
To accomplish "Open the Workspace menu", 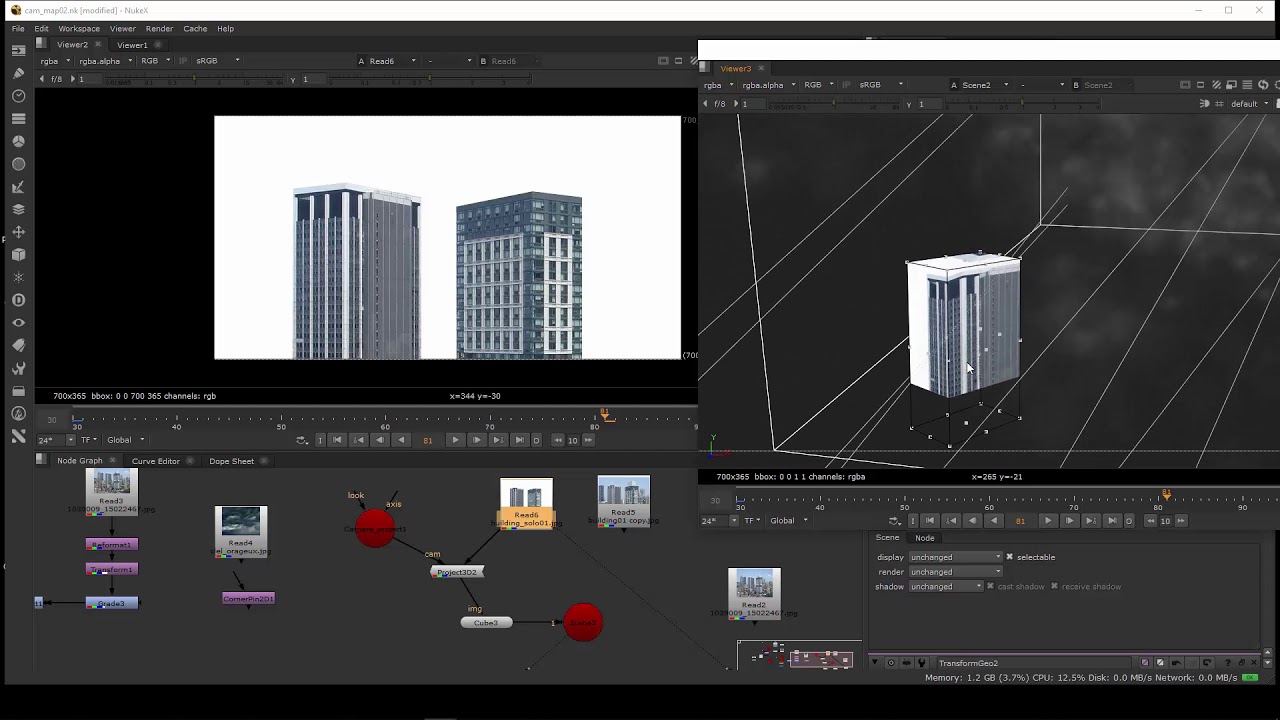I will (79, 28).
